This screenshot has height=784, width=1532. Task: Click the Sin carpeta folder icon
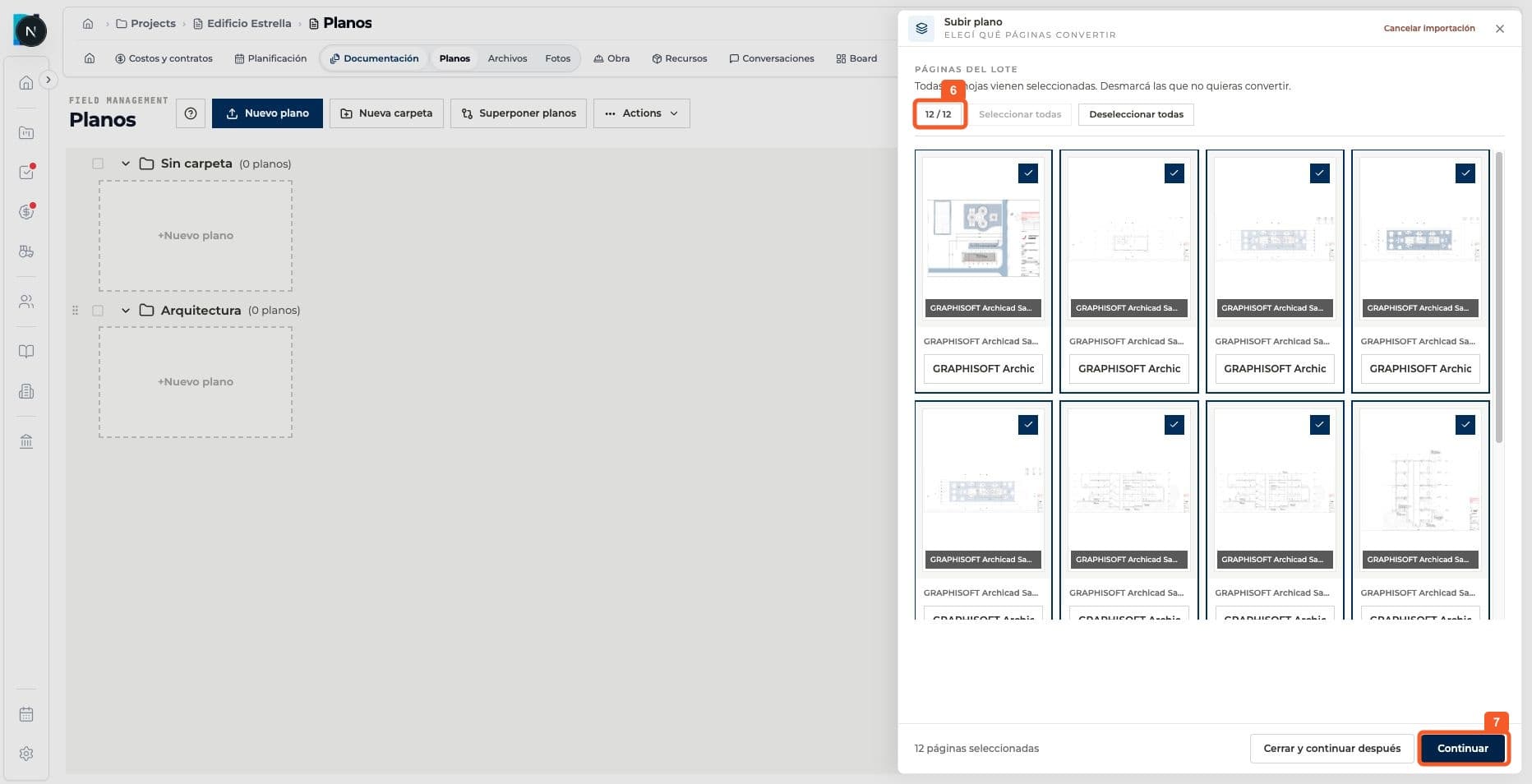coord(146,164)
